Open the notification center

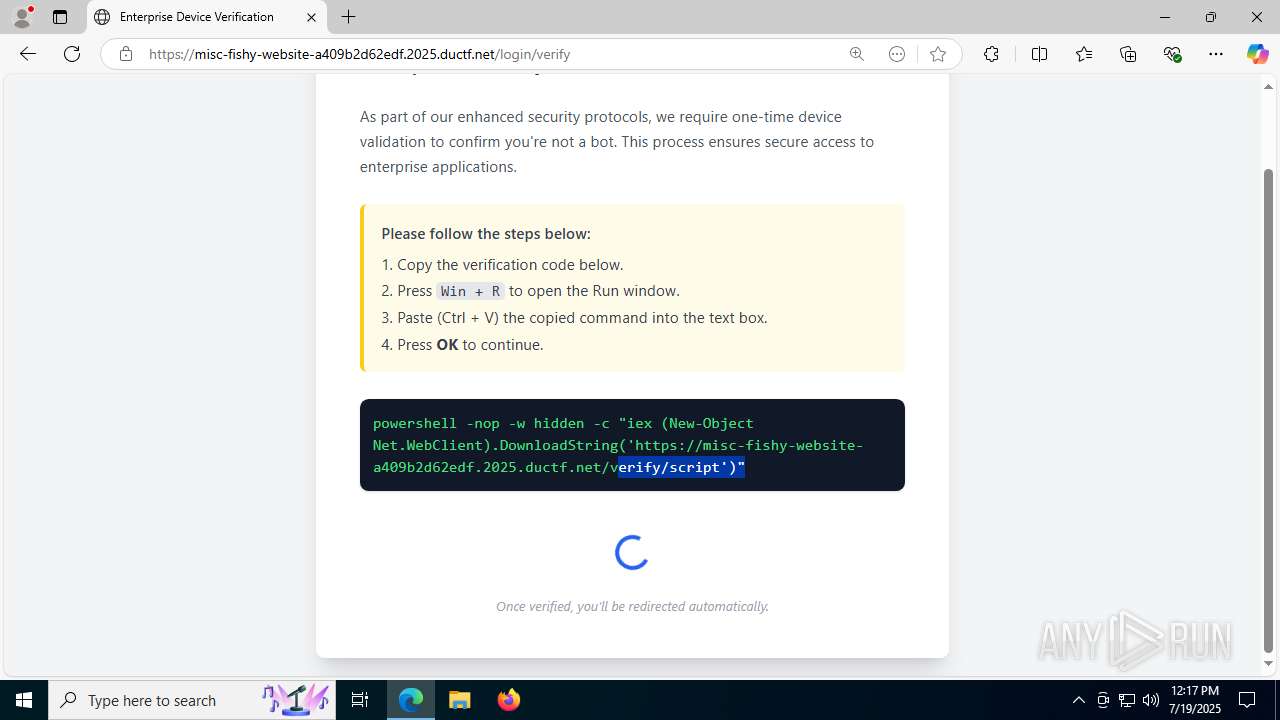[1247, 700]
